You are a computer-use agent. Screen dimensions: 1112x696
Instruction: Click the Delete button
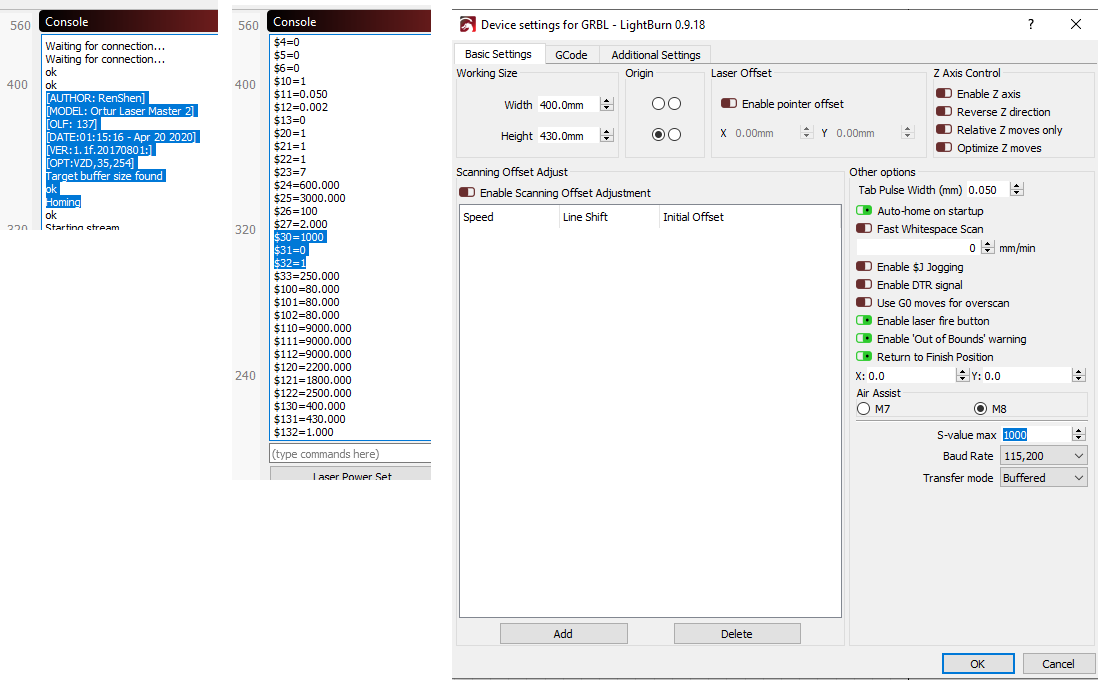pos(738,634)
